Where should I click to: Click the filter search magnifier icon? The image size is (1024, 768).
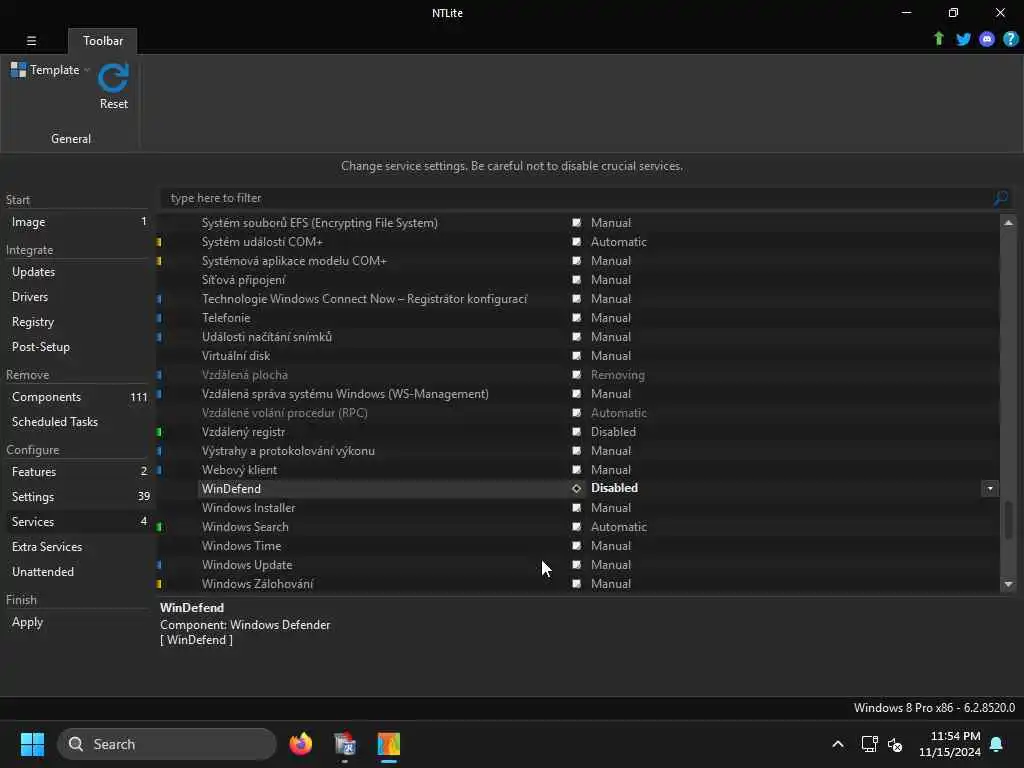pos(1000,198)
